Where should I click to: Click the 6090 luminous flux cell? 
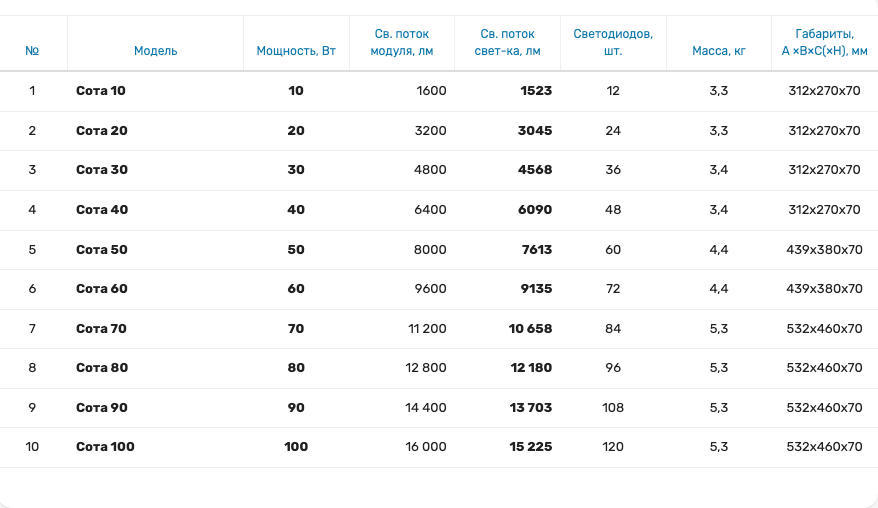coord(534,210)
